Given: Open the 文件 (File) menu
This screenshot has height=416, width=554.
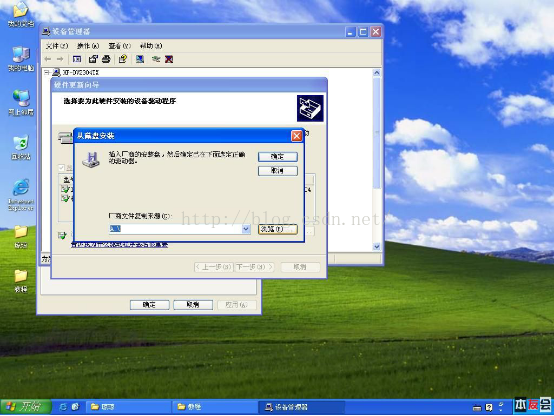Looking at the screenshot, I should tap(57, 46).
